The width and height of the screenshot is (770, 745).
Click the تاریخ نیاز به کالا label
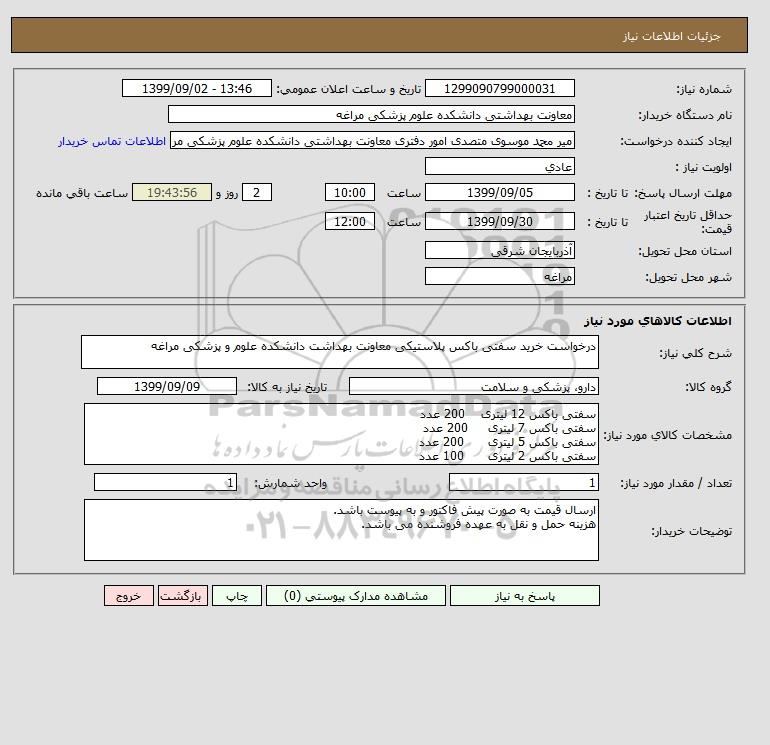coord(287,387)
